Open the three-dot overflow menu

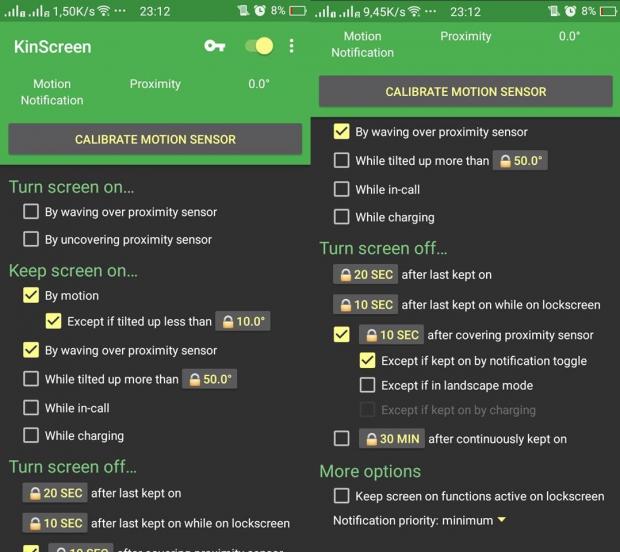tap(292, 46)
